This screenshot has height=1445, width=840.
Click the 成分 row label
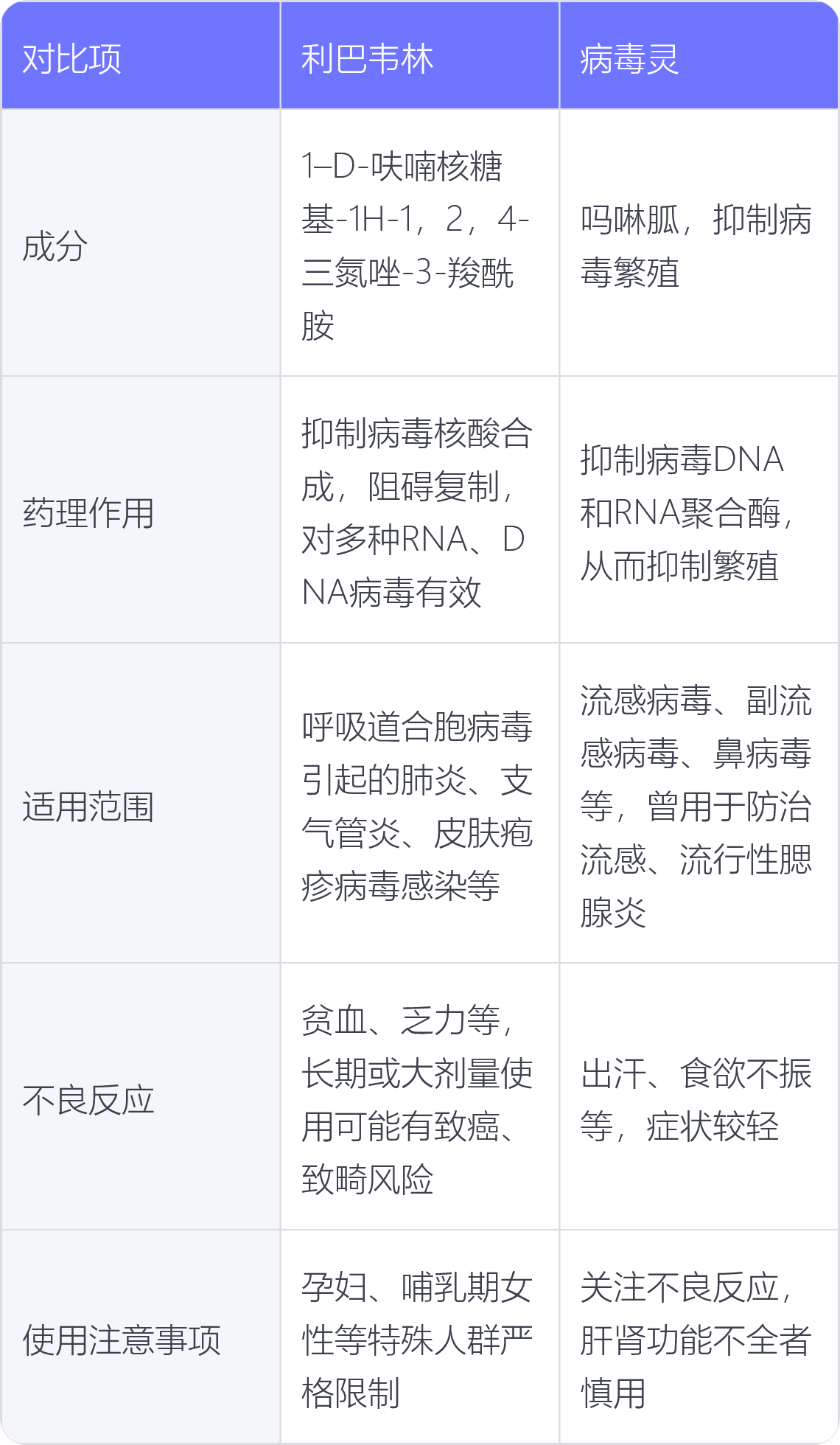pos(55,246)
